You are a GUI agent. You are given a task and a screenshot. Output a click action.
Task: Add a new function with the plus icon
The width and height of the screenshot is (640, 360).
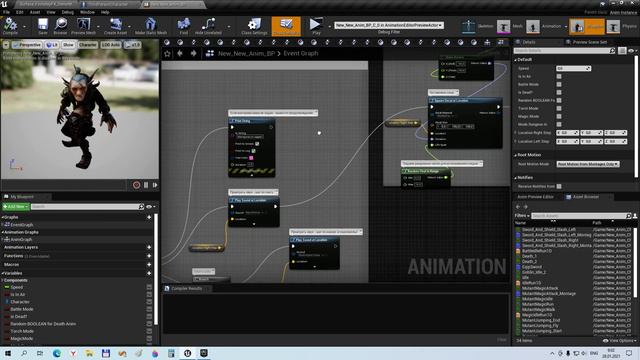149,256
